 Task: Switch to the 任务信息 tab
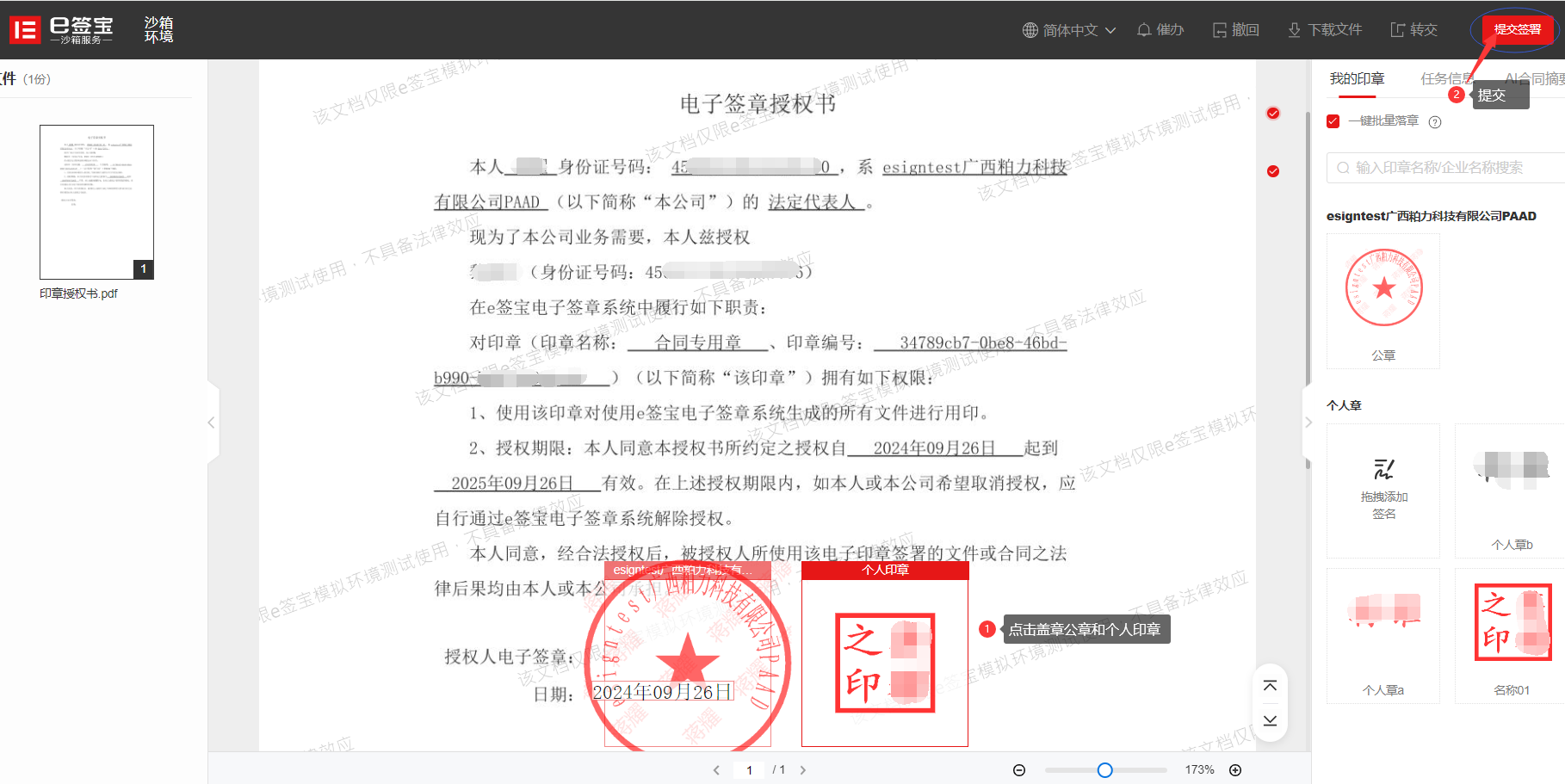pyautogui.click(x=1448, y=78)
